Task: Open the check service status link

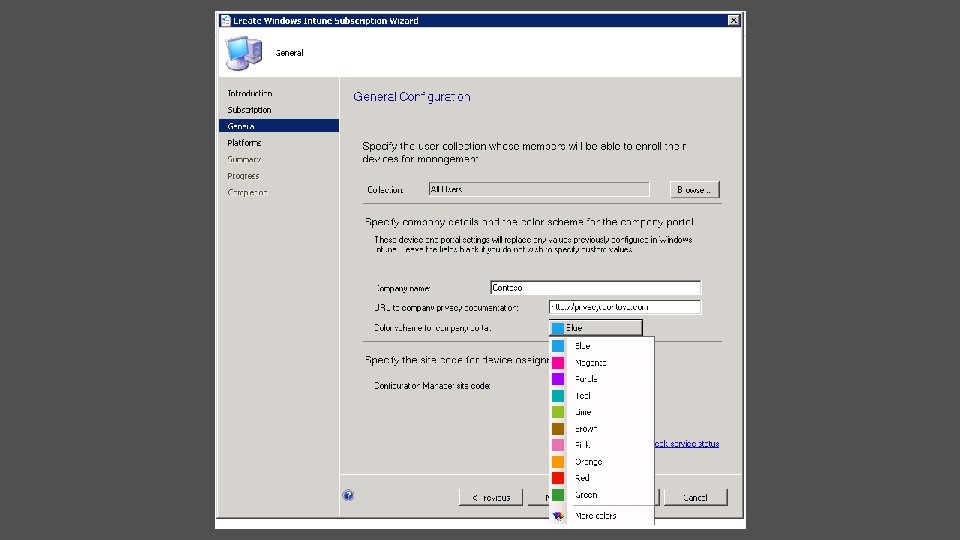Action: pos(686,443)
